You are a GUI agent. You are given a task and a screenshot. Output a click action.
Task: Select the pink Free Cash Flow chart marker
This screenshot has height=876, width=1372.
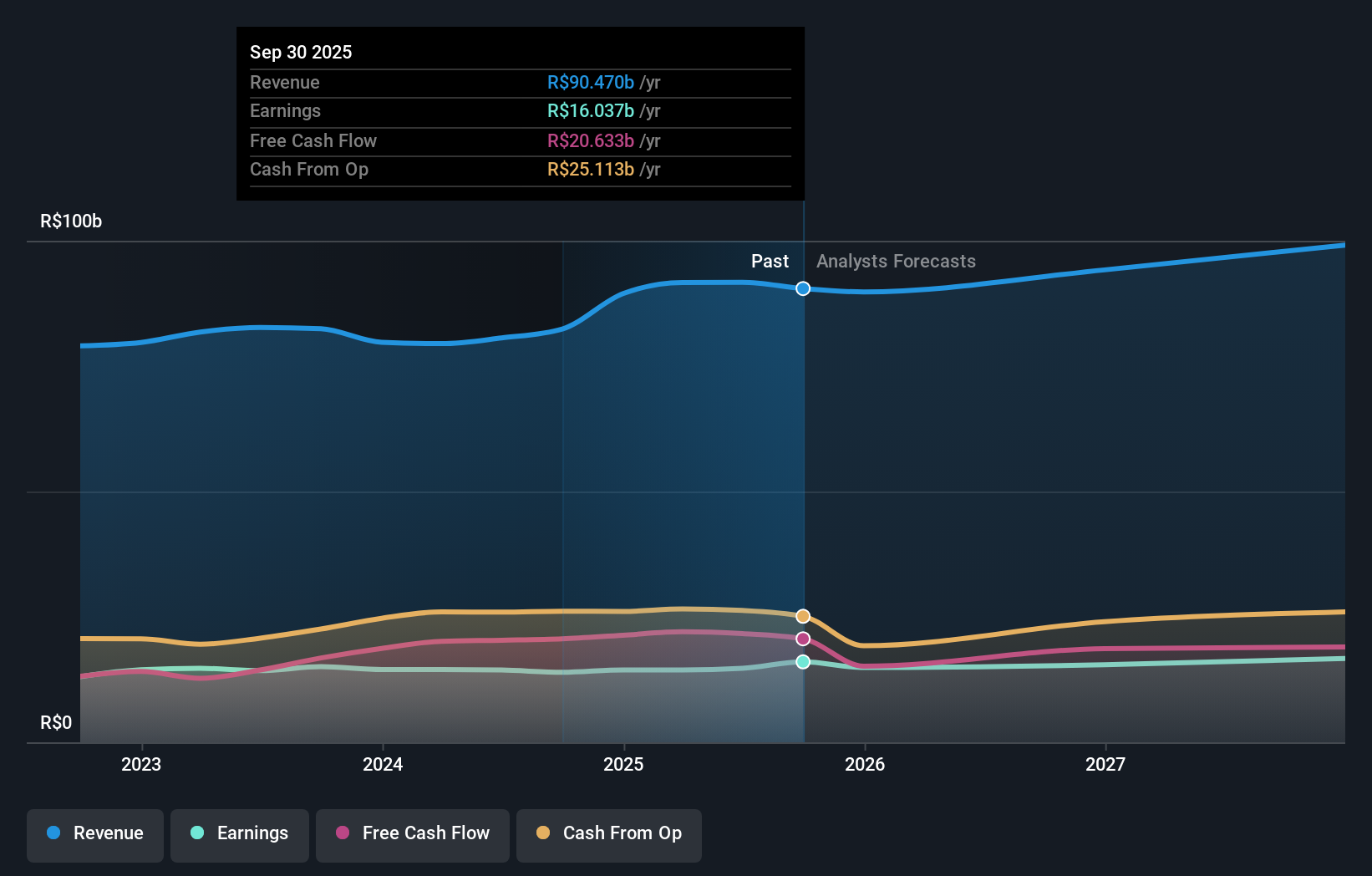tap(803, 639)
